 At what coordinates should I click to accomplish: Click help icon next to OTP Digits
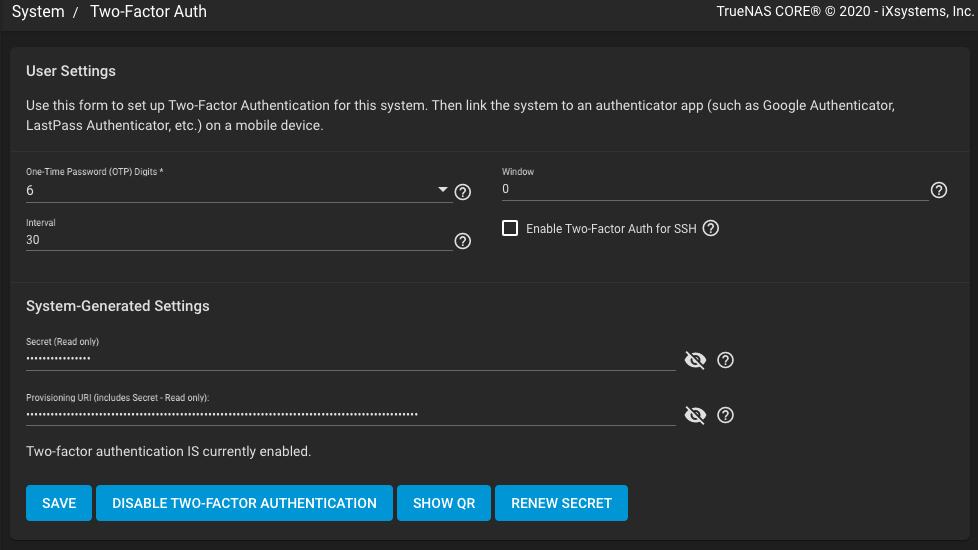click(463, 192)
